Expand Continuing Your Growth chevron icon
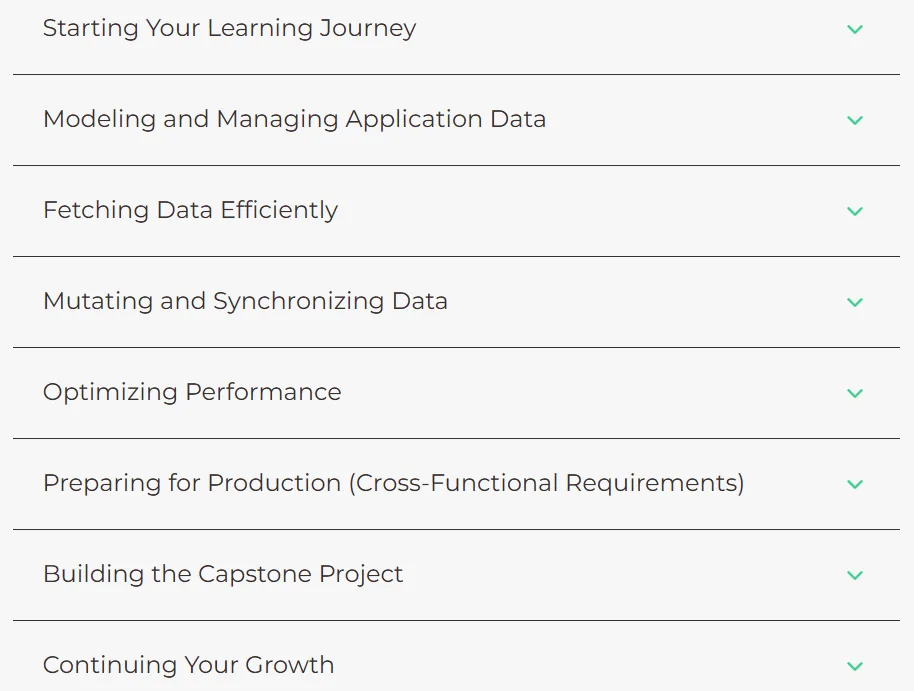 pos(855,666)
